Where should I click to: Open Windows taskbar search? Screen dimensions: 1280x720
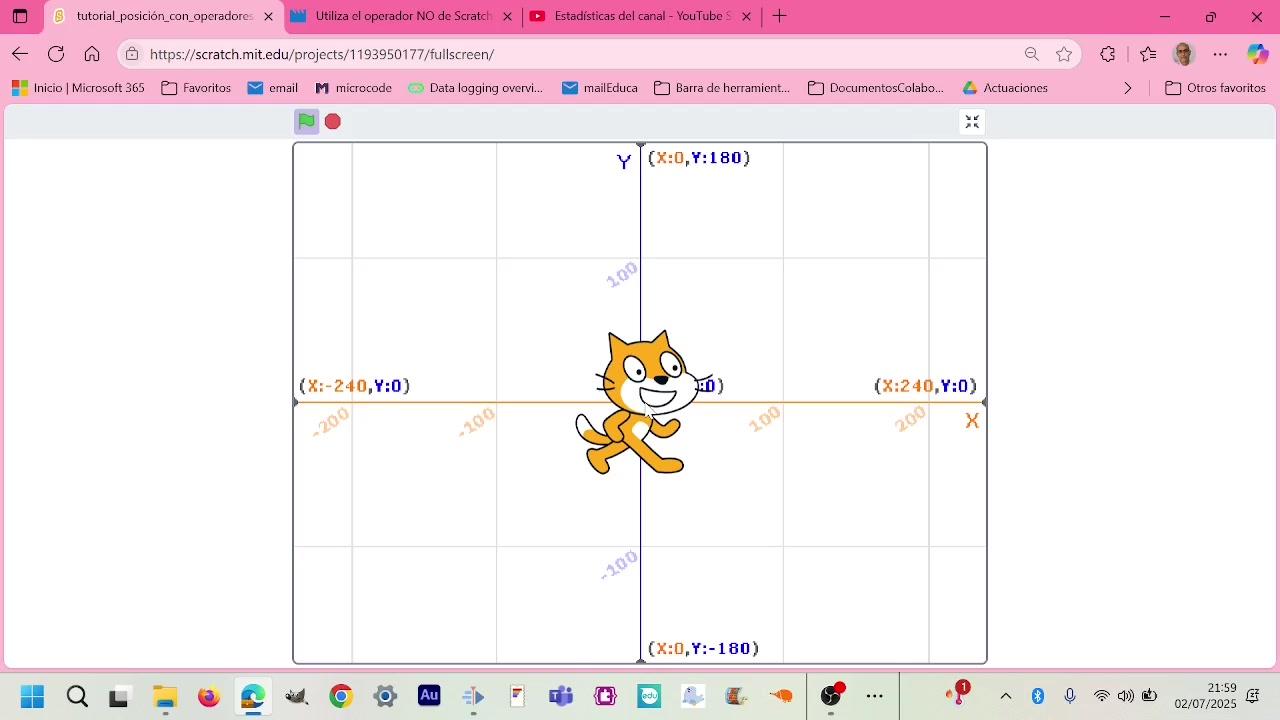pyautogui.click(x=77, y=696)
